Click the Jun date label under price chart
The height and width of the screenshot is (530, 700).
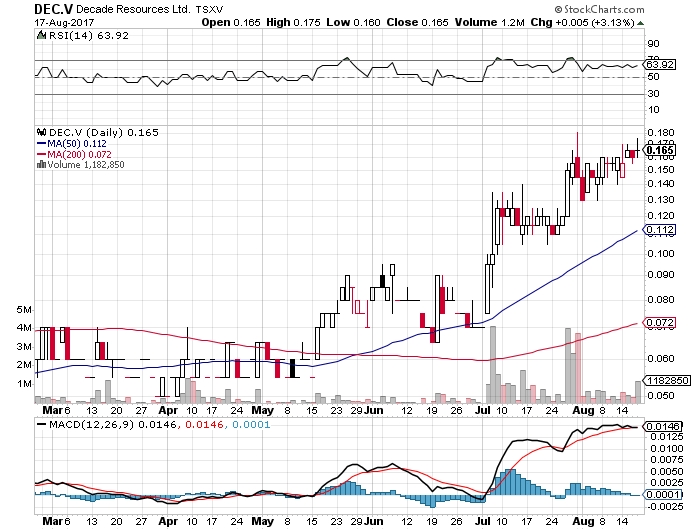point(374,410)
